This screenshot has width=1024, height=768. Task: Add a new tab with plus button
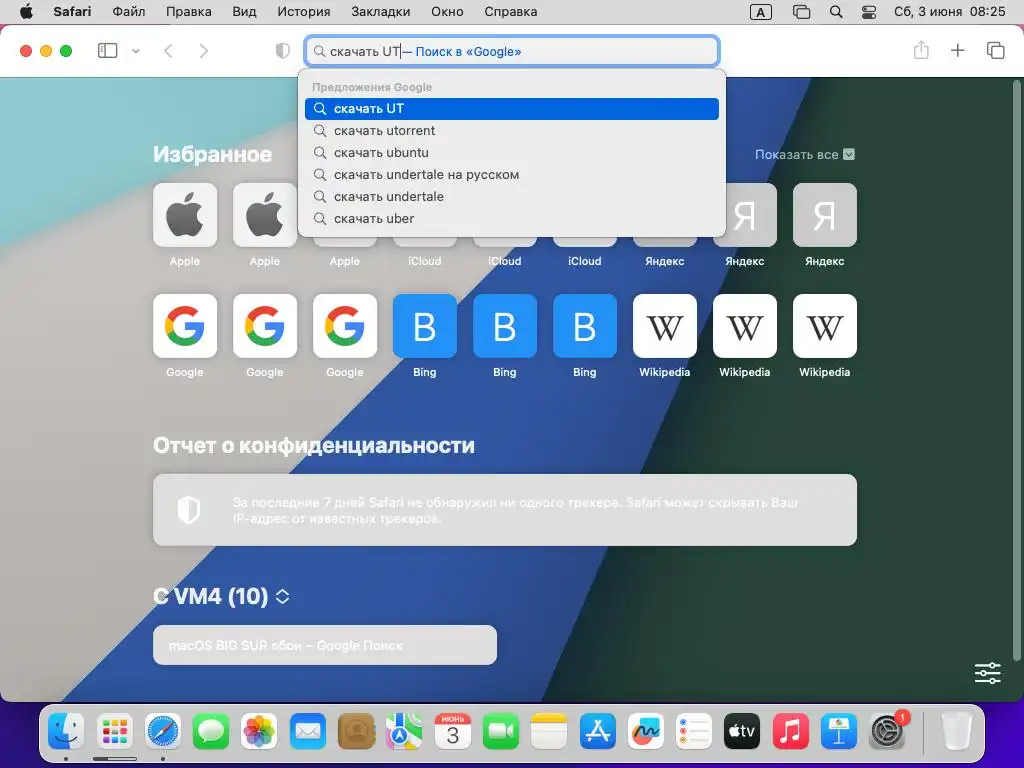pos(957,50)
